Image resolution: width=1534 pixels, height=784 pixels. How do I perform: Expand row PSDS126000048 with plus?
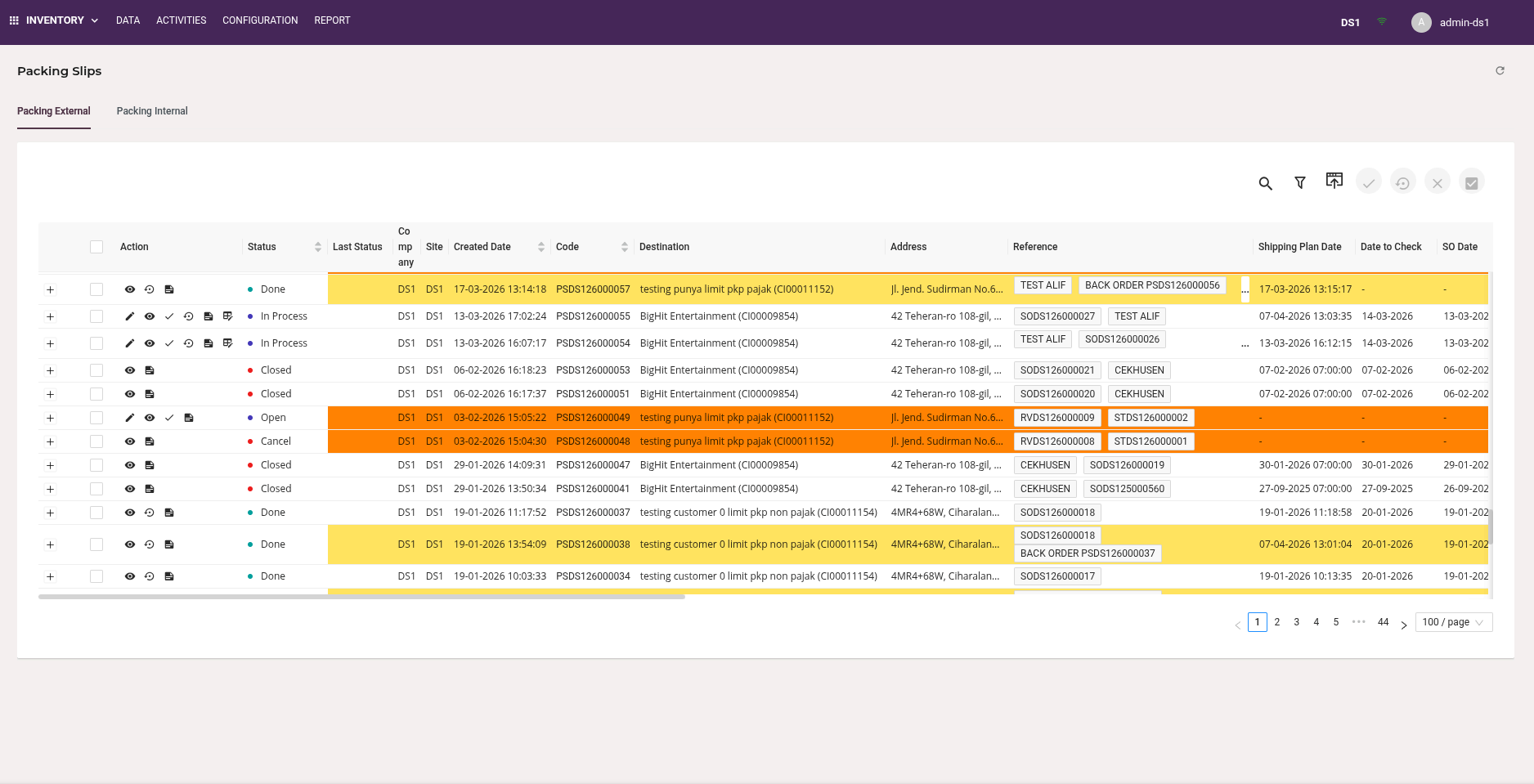click(x=50, y=442)
